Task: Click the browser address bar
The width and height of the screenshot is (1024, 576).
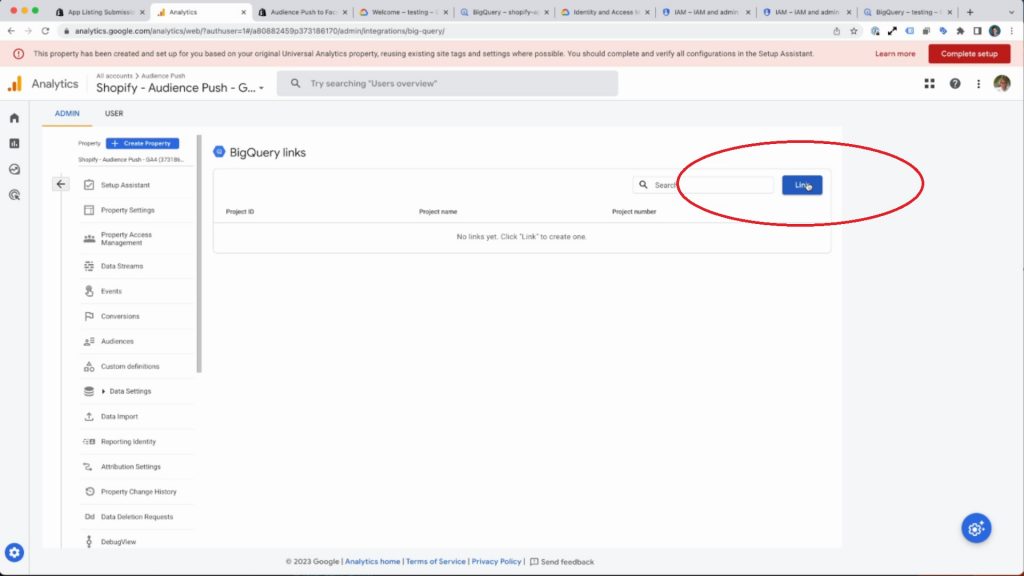Action: 444,31
